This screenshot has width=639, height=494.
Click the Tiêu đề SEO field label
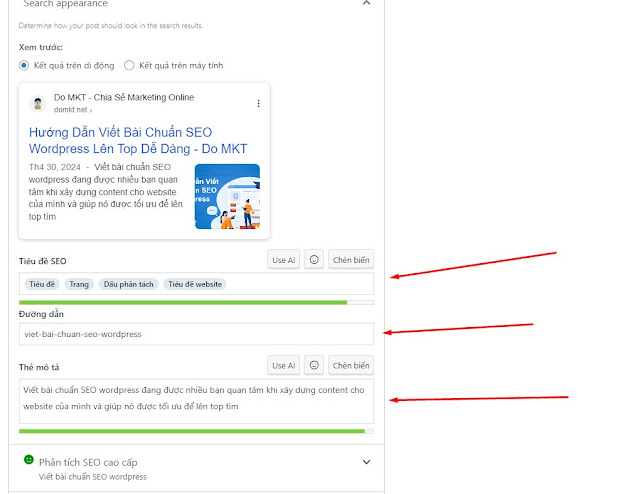click(42, 261)
